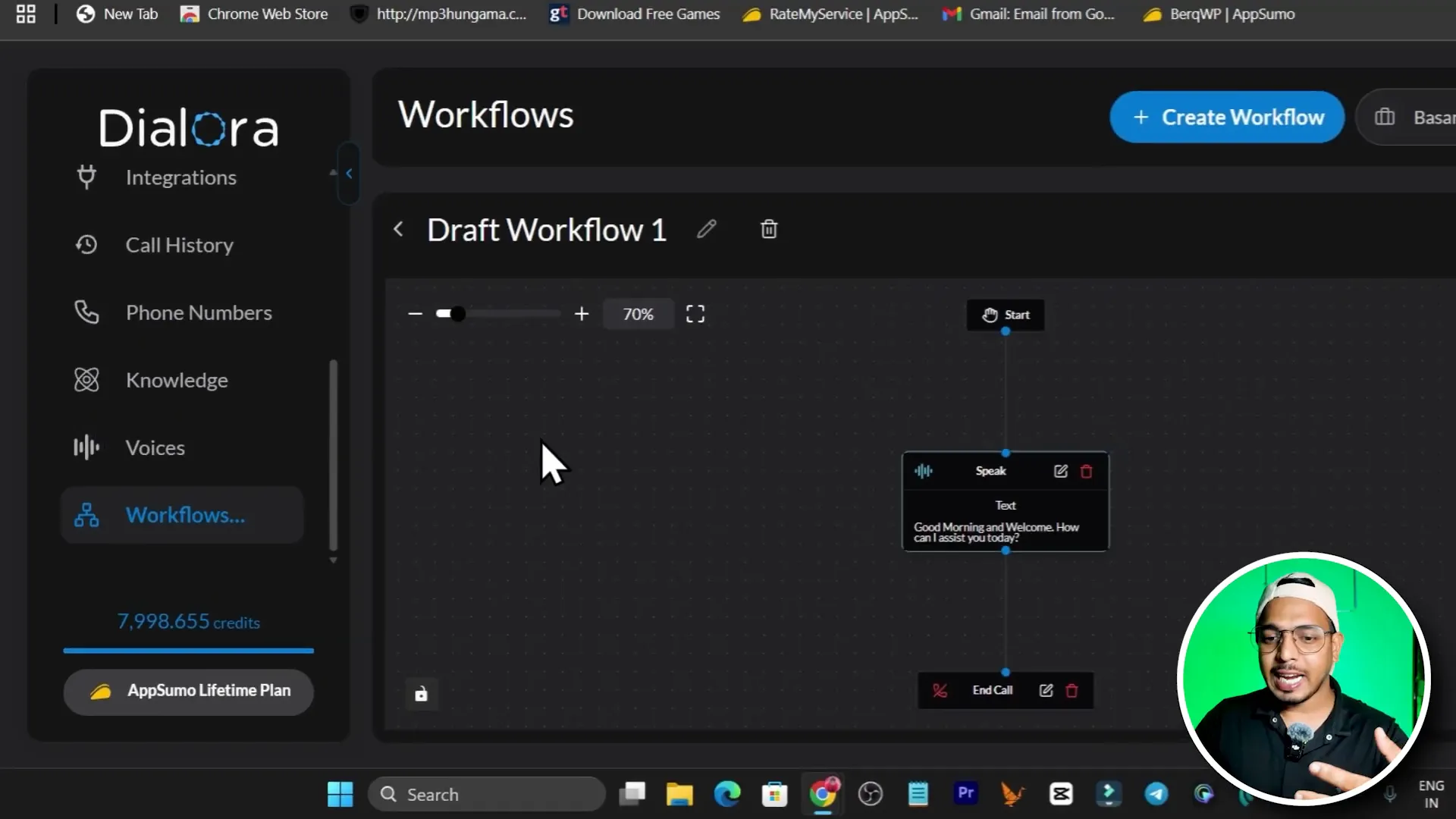Delete Draft Workflow 1 with trash icon
Screen dimensions: 1456x819
(x=768, y=229)
